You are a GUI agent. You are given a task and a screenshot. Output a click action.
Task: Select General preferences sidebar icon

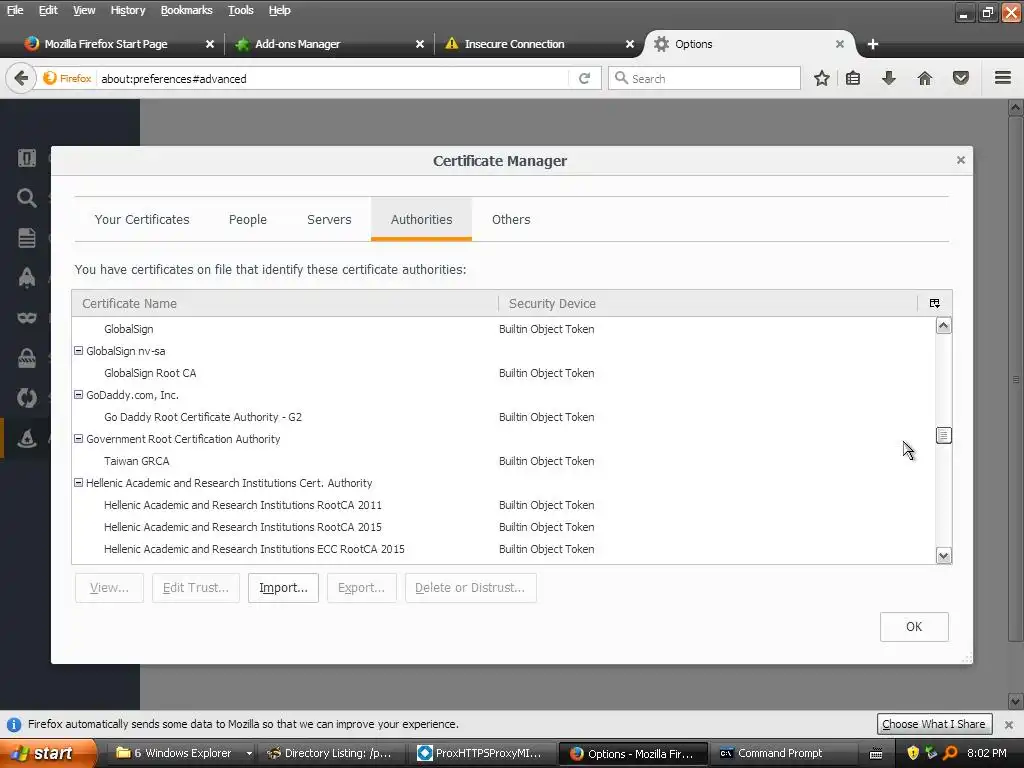[x=27, y=158]
